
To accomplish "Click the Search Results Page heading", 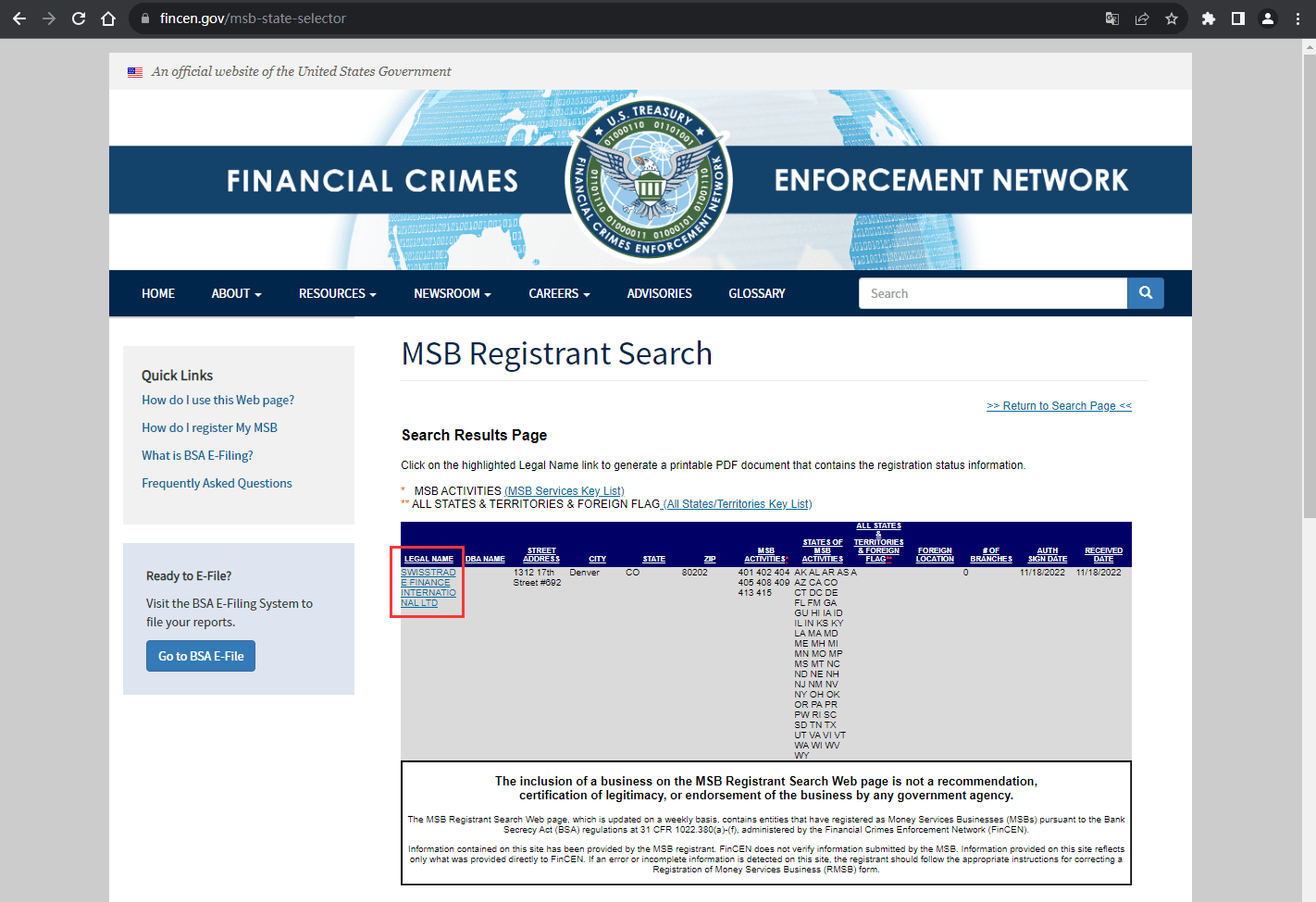I will [x=474, y=435].
